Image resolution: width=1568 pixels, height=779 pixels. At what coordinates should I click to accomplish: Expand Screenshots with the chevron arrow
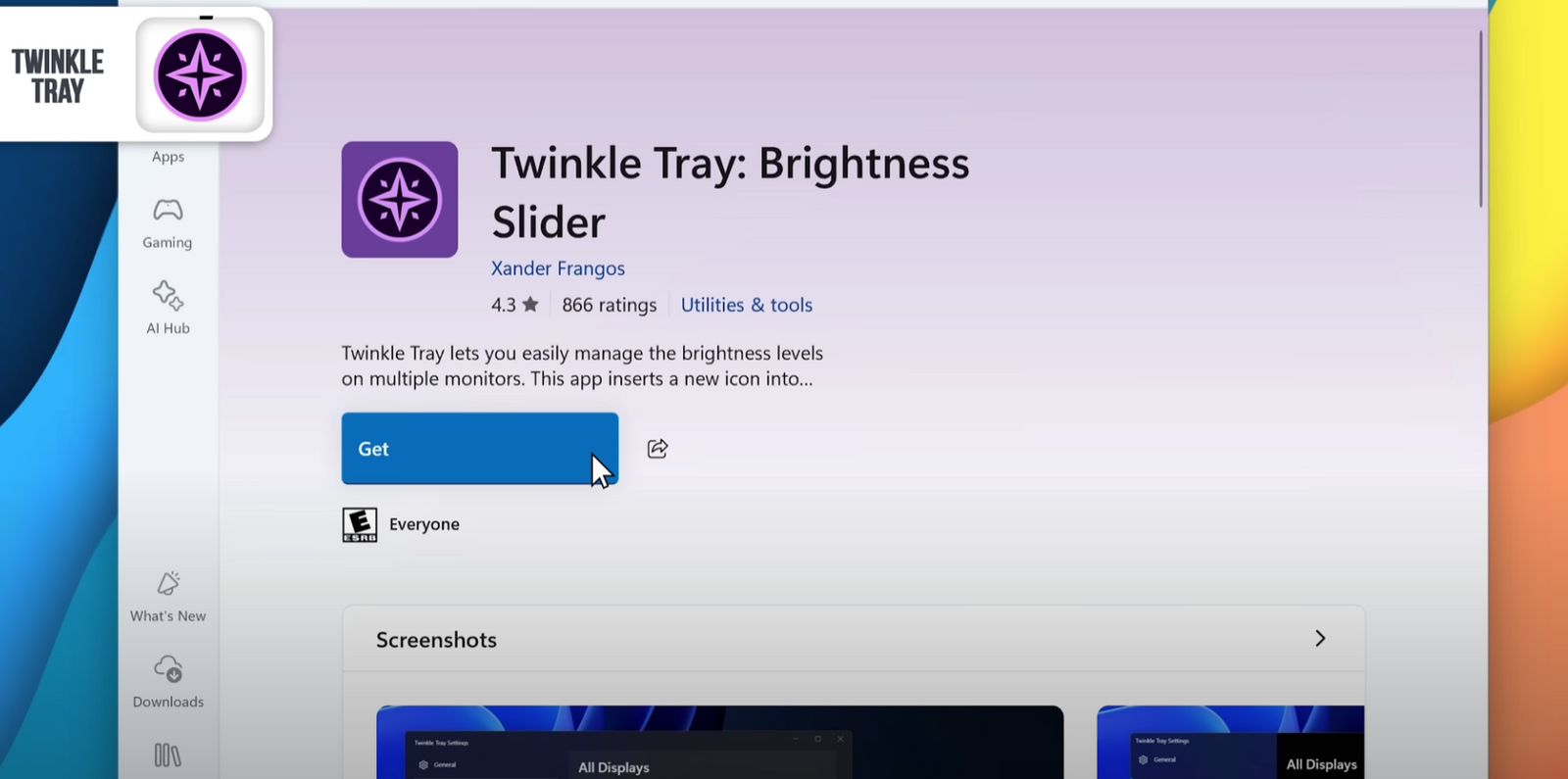(x=1319, y=639)
